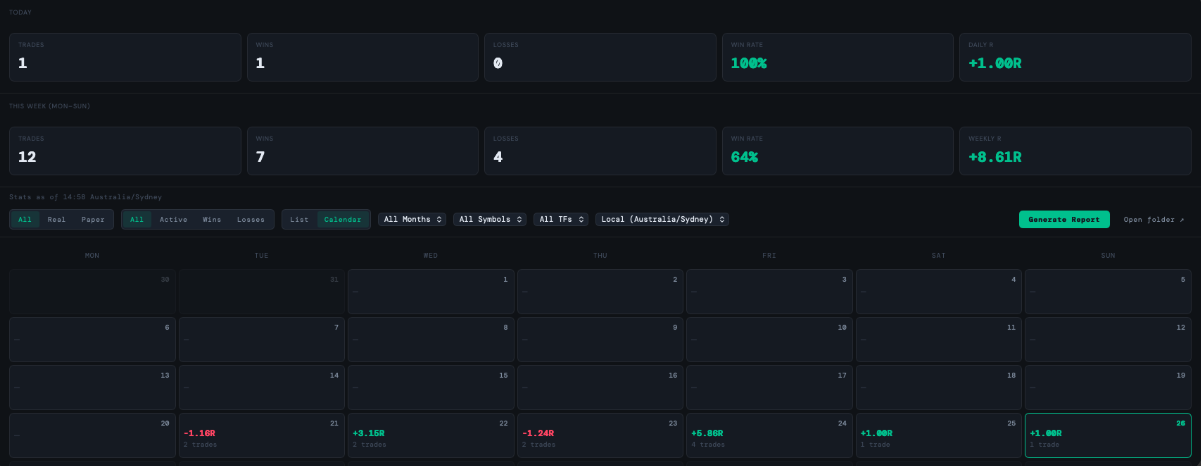Switch to Calendar view
Screen dimensions: 1201x466
point(343,219)
